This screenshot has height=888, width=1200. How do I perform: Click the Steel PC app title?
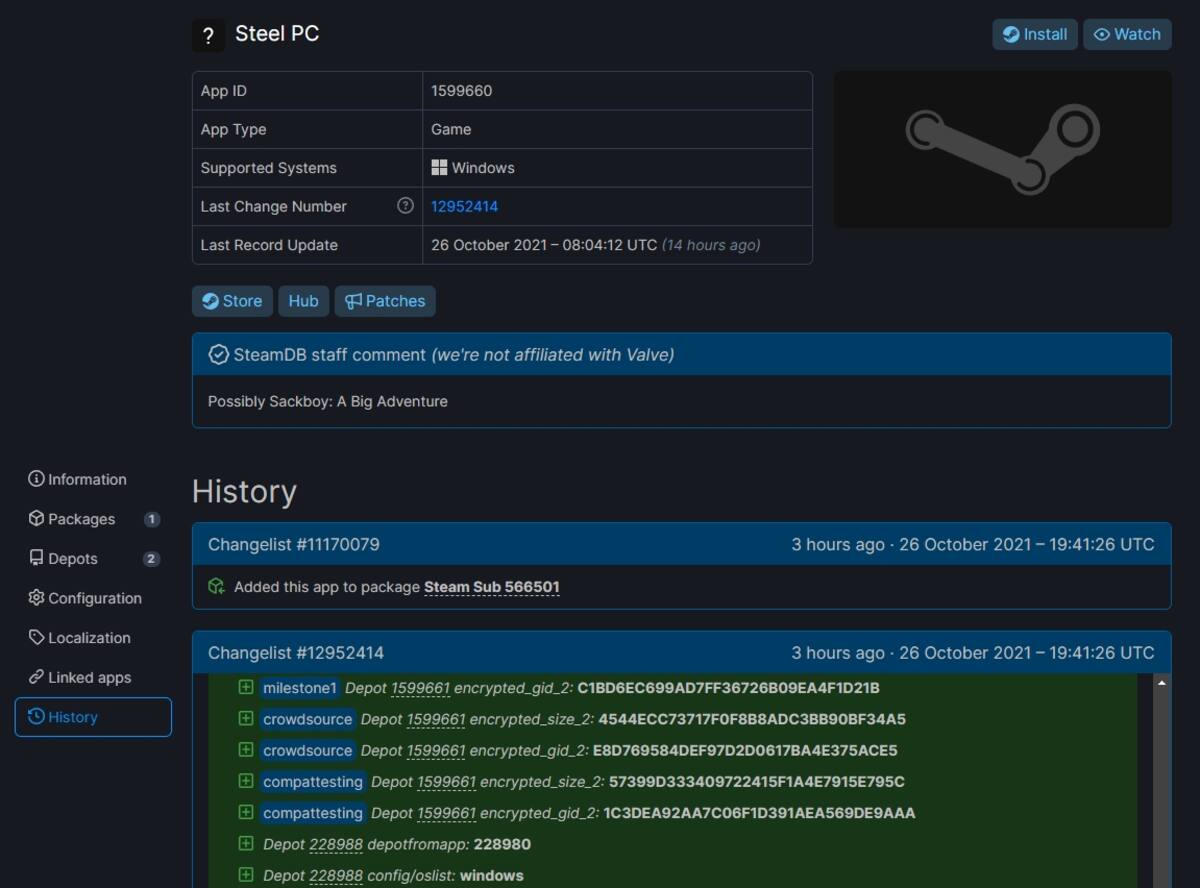pyautogui.click(x=277, y=34)
